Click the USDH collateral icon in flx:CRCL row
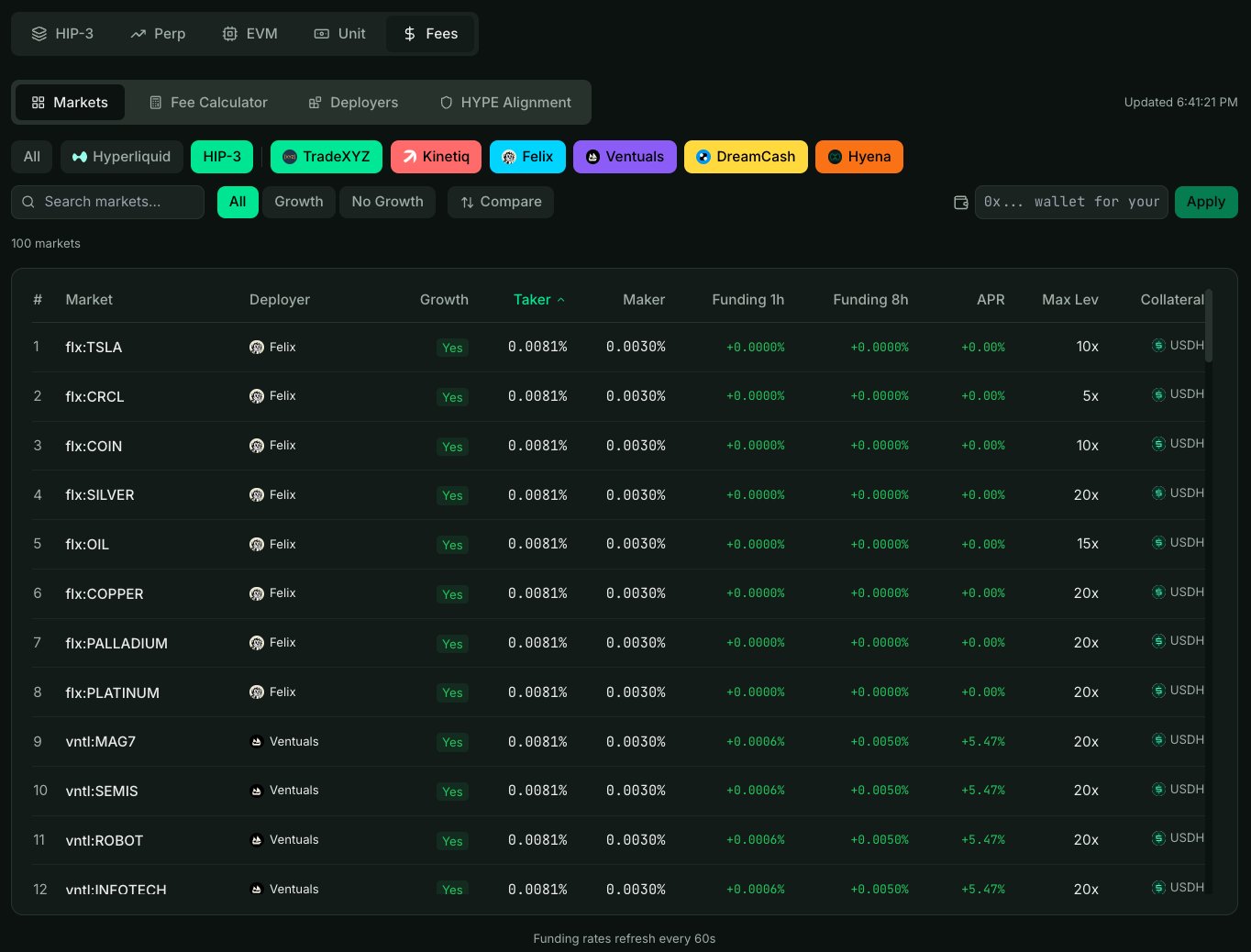Viewport: 1251px width, 952px height. pos(1158,394)
